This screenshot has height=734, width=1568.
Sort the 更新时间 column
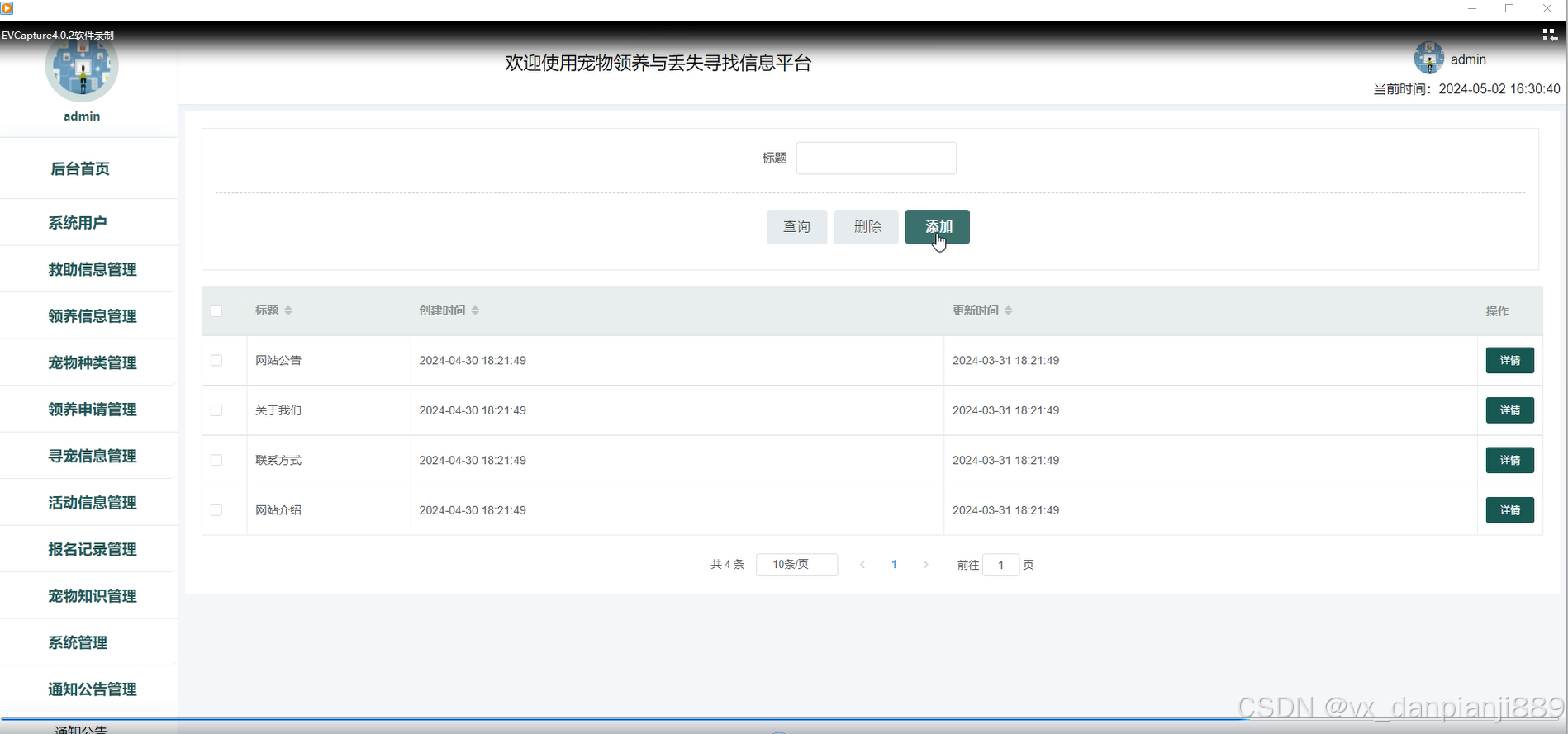(1009, 311)
